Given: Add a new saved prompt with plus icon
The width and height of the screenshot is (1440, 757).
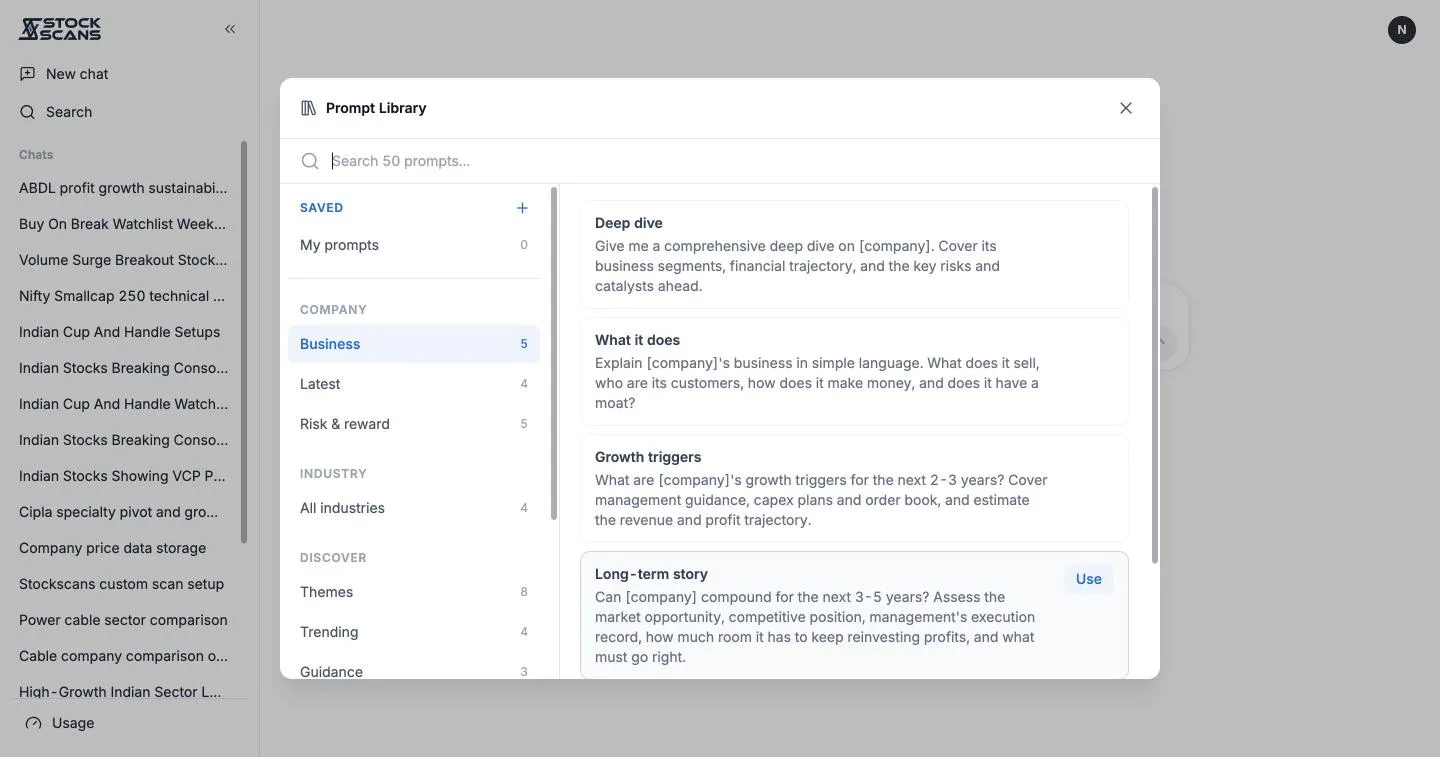Looking at the screenshot, I should pos(522,208).
